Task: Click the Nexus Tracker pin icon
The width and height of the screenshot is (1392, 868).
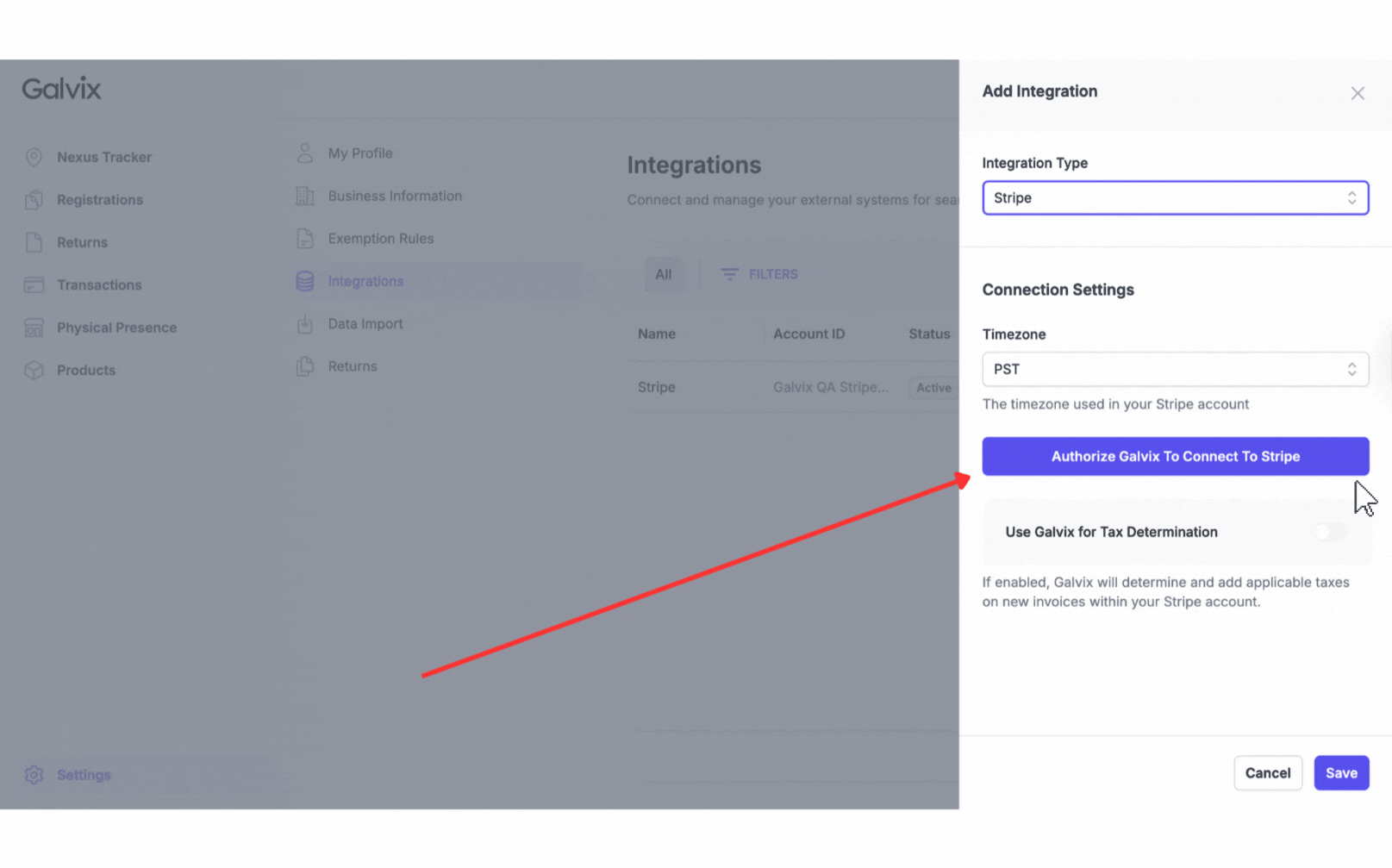Action: 34,157
